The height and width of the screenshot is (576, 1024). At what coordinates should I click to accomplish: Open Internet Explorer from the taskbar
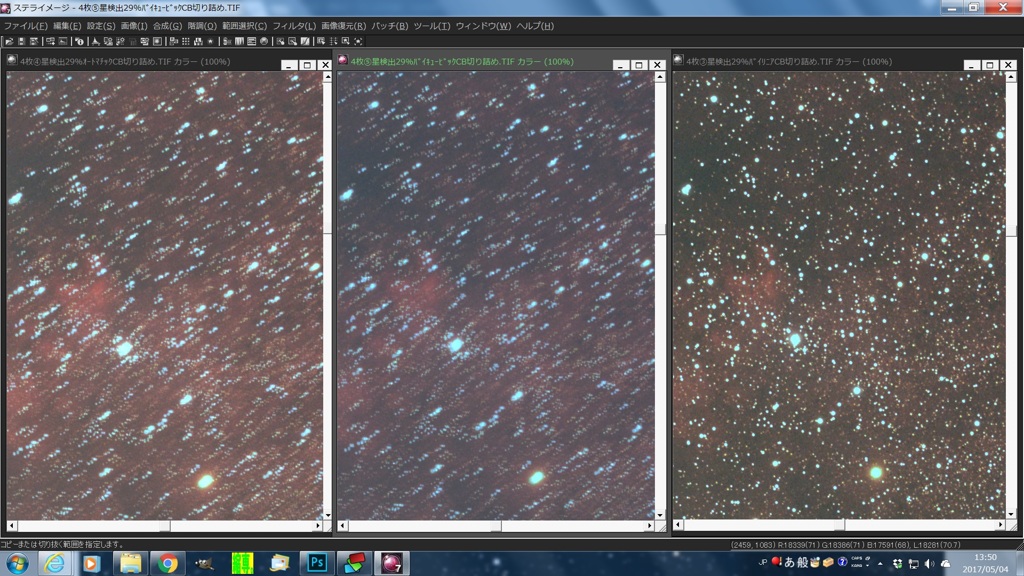pyautogui.click(x=55, y=563)
